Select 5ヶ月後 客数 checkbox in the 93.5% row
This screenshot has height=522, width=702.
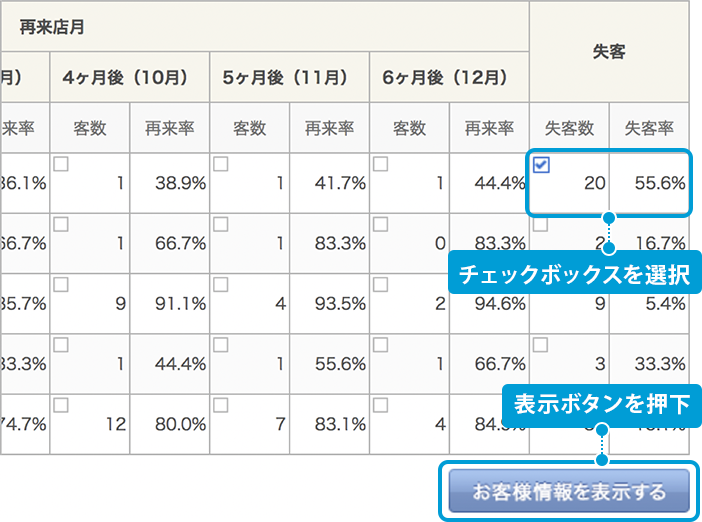click(x=220, y=285)
